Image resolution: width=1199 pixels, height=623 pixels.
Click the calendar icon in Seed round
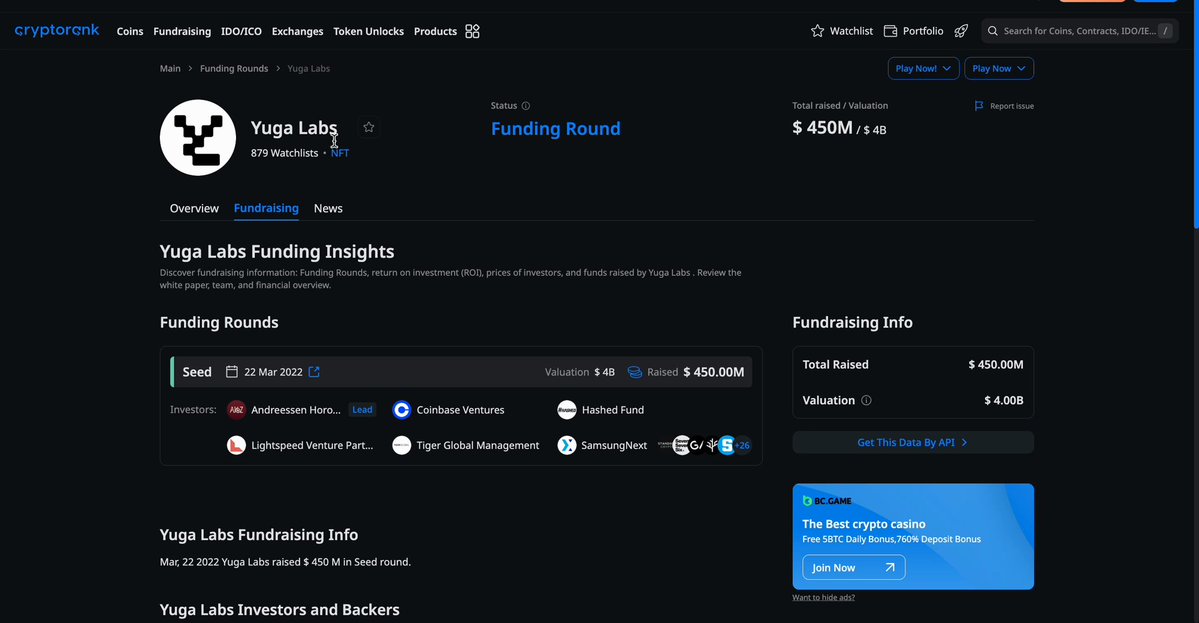232,372
